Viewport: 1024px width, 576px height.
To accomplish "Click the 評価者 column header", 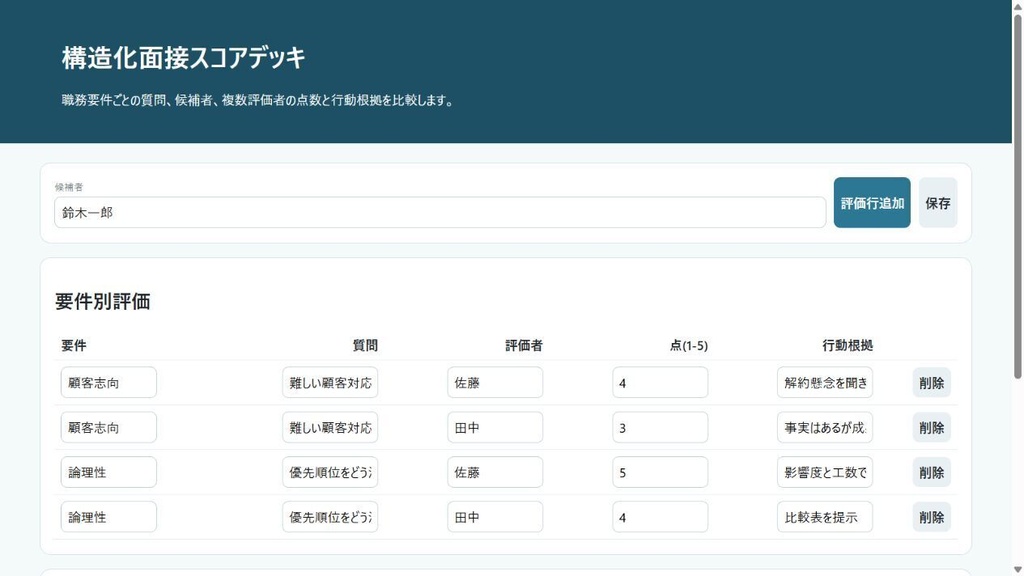I will [524, 345].
